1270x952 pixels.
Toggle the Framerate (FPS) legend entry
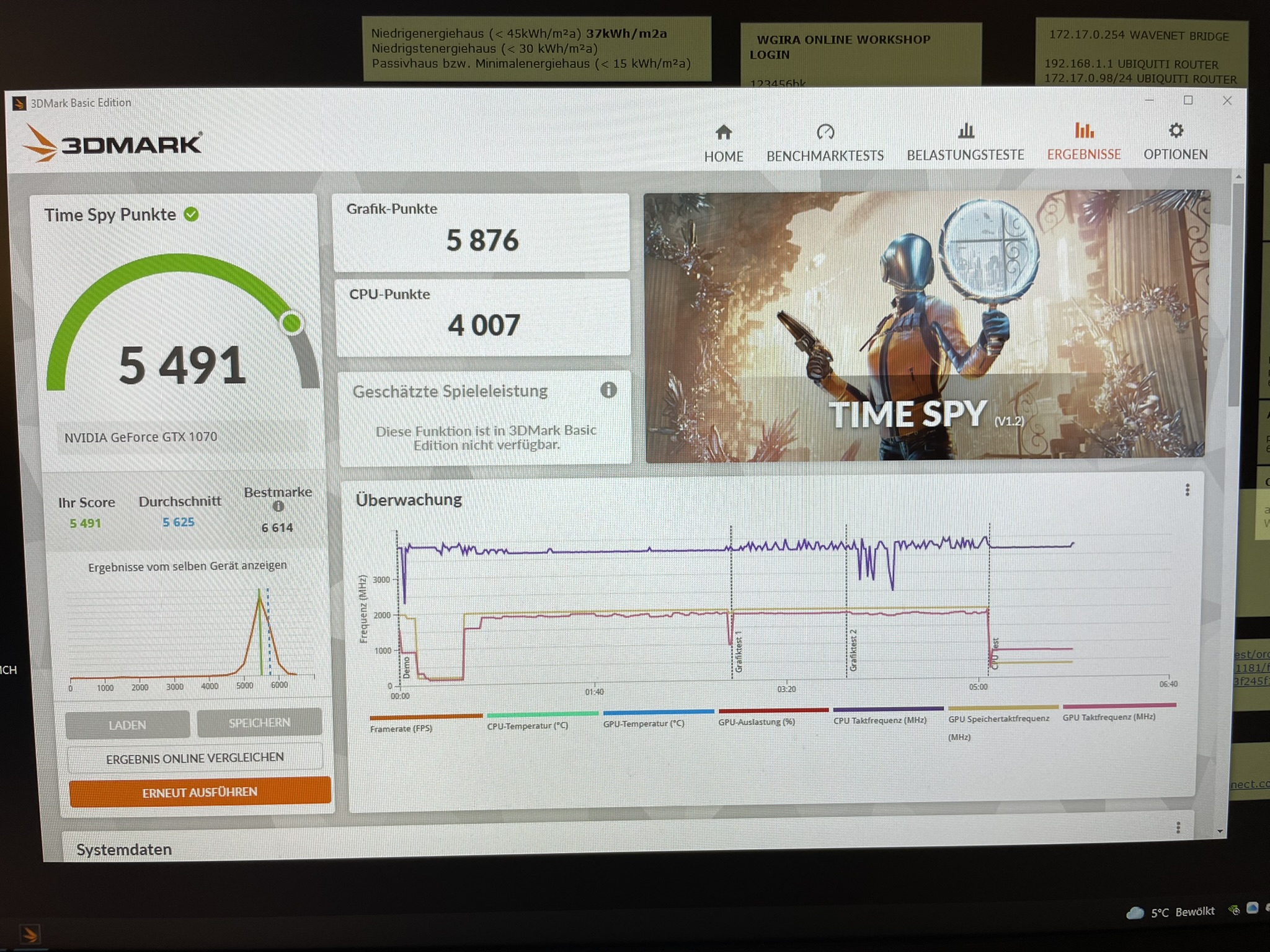tap(401, 729)
